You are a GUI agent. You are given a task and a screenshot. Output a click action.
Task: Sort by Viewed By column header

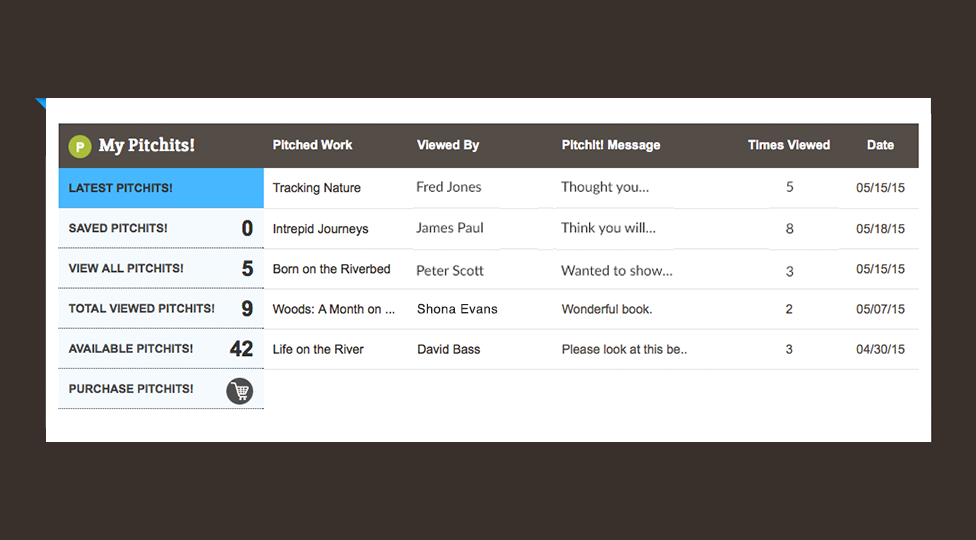(x=448, y=145)
